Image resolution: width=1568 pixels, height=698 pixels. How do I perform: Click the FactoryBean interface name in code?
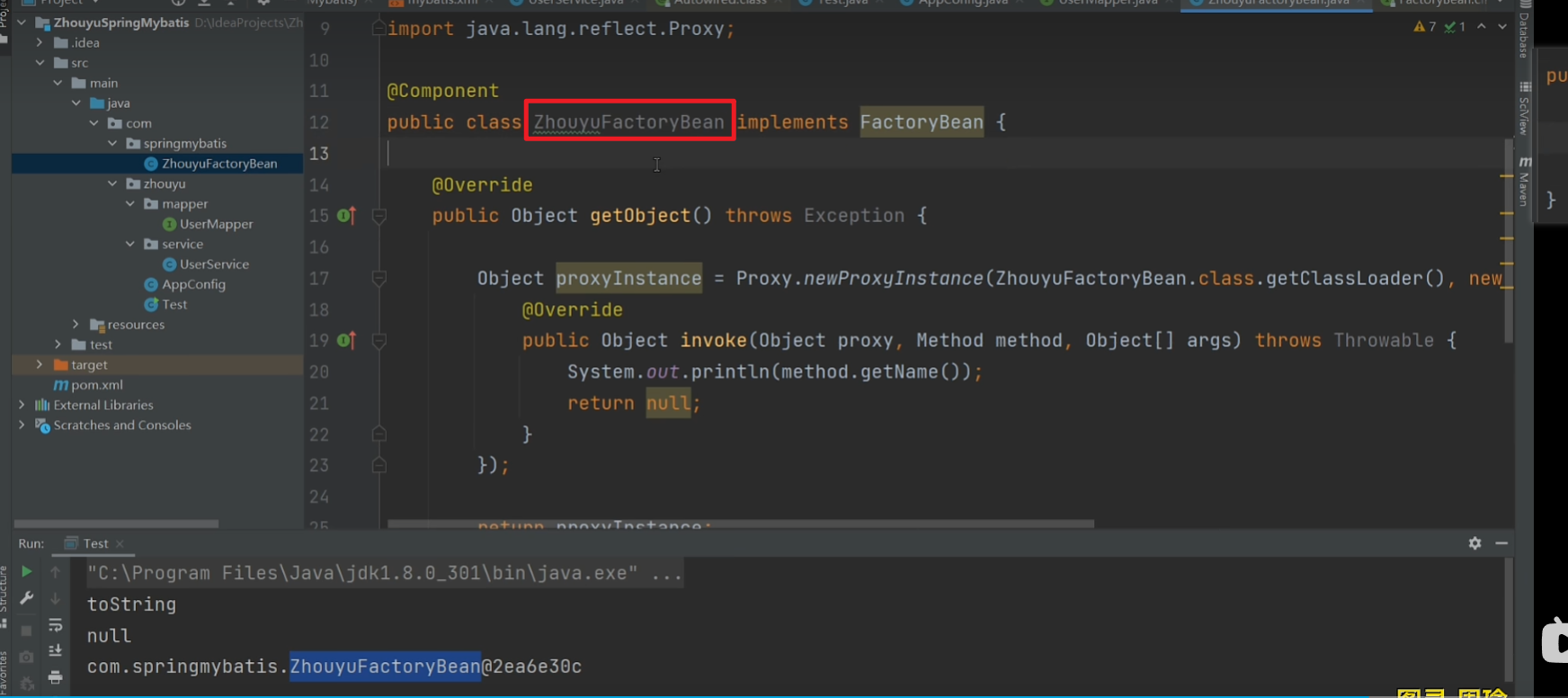(922, 122)
